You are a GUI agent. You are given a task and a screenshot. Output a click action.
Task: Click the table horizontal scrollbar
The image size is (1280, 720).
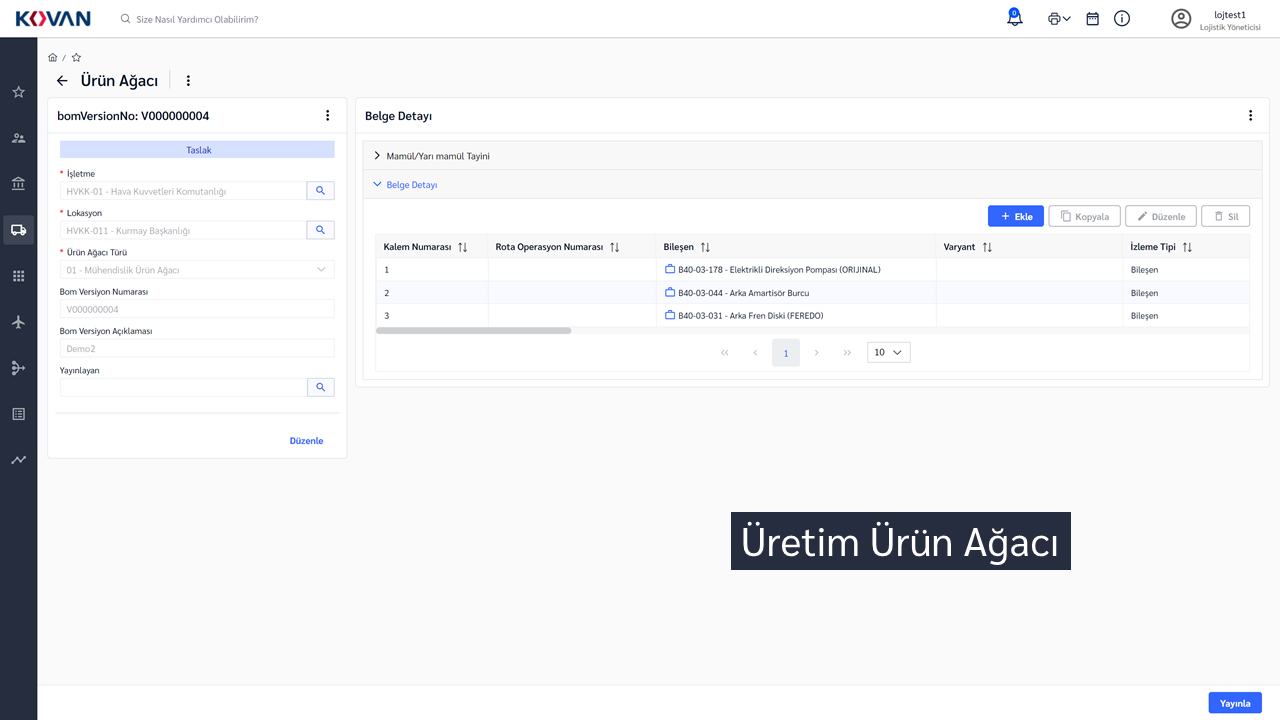click(473, 330)
